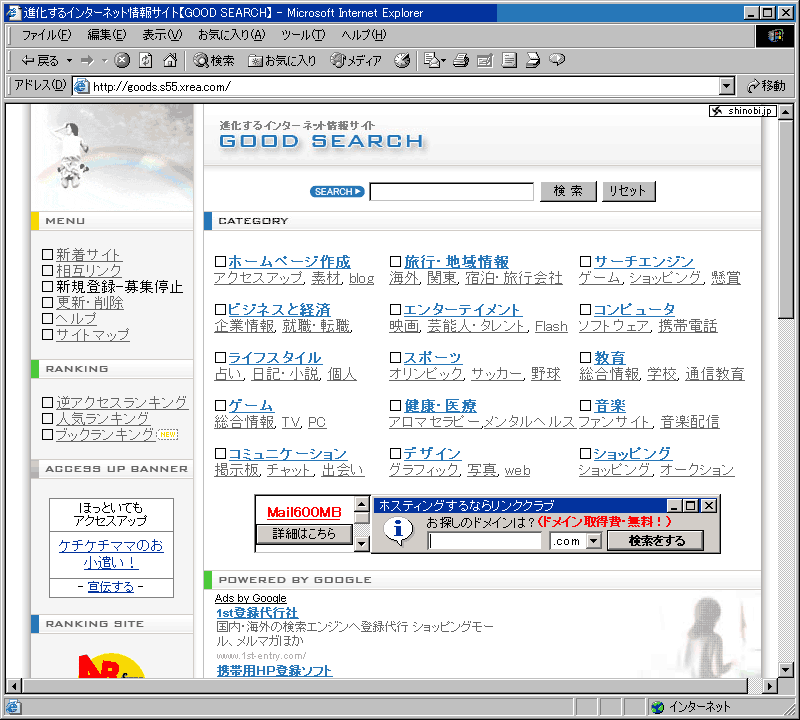800x720 pixels.
Task: Open the 新着サイト menu link
Action: click(x=89, y=255)
